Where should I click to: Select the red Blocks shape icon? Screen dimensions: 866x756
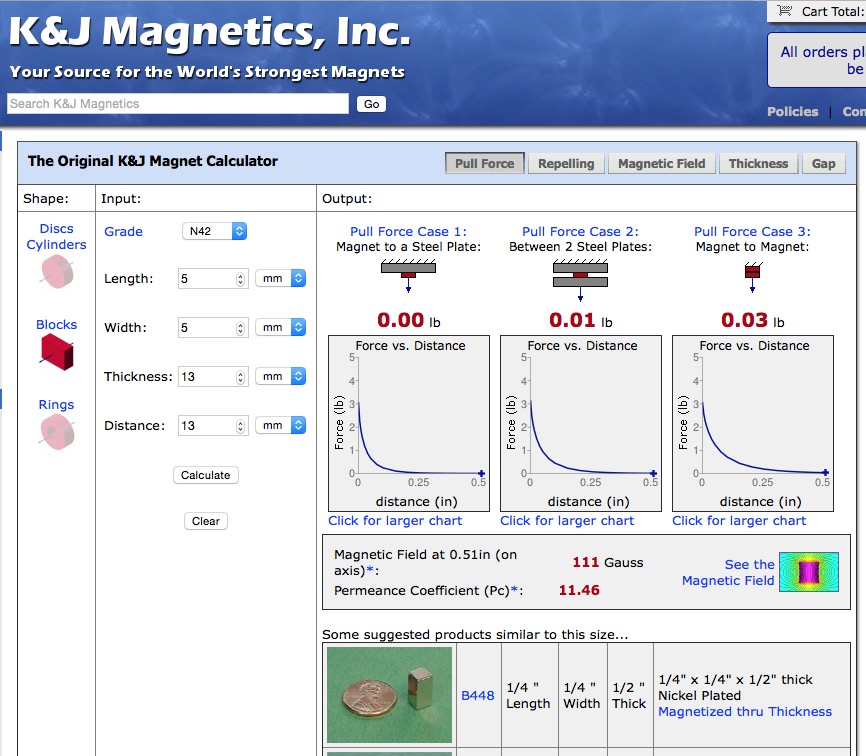pyautogui.click(x=56, y=352)
